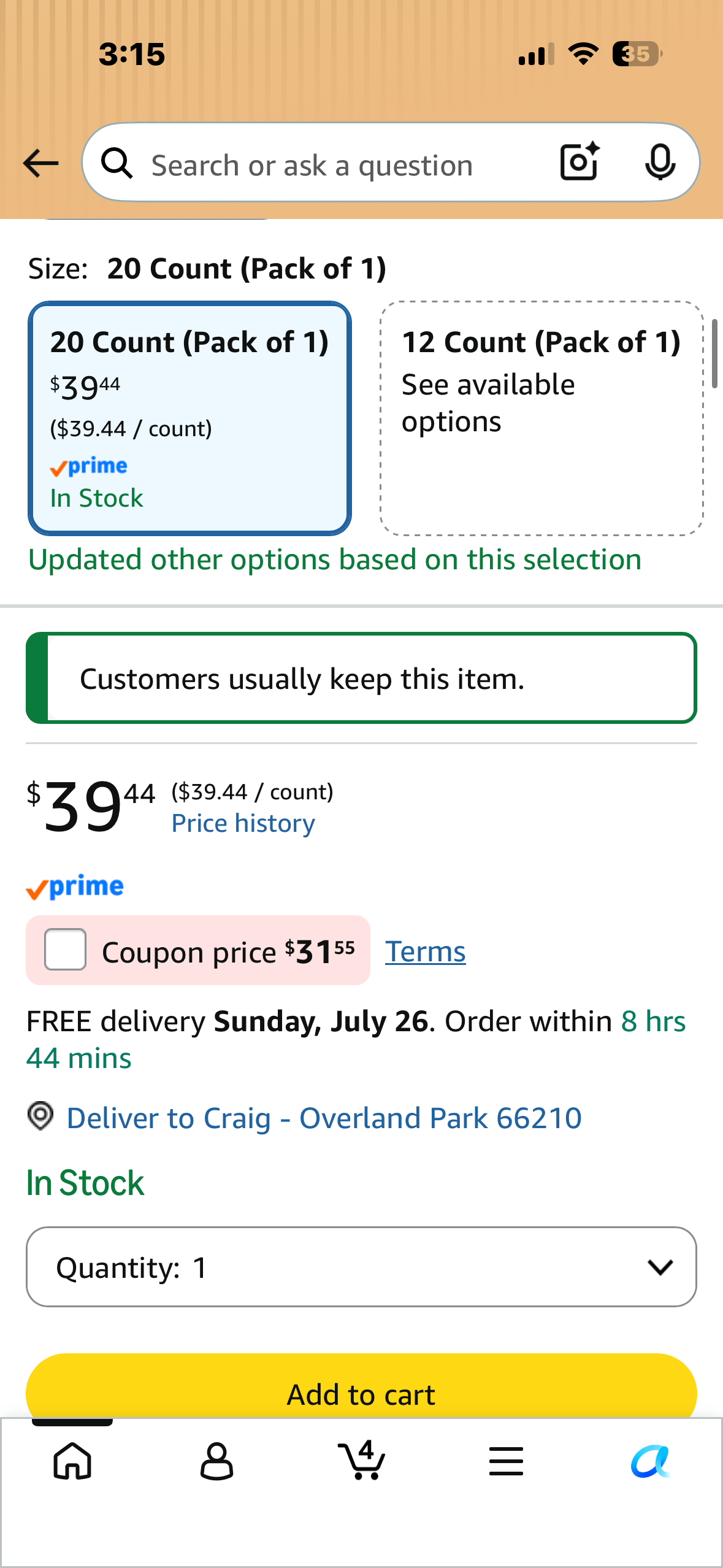723x1568 pixels.
Task: Select 12 Count (Pack of 1) option
Action: click(541, 418)
